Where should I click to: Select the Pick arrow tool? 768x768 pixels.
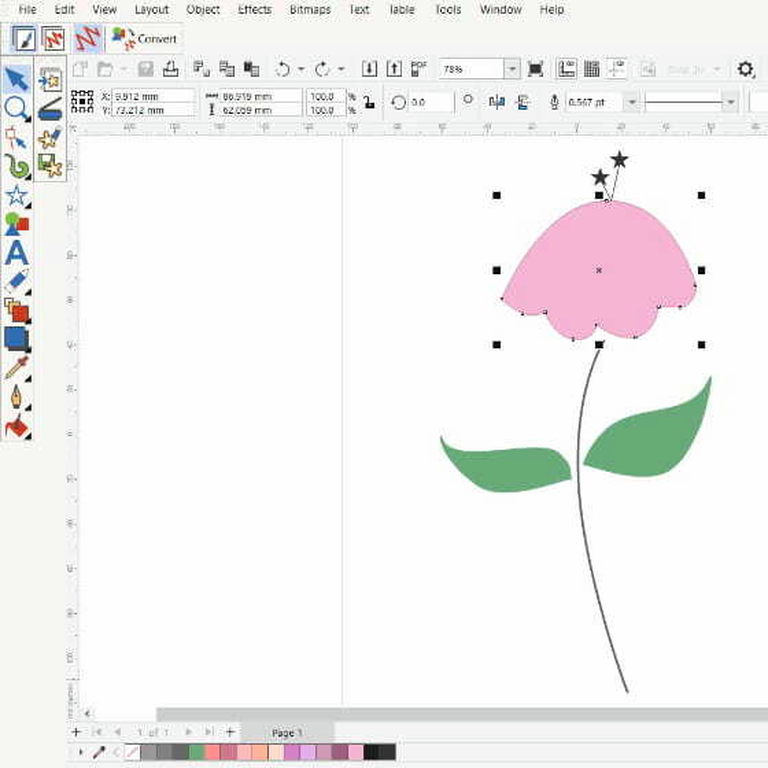(x=16, y=80)
